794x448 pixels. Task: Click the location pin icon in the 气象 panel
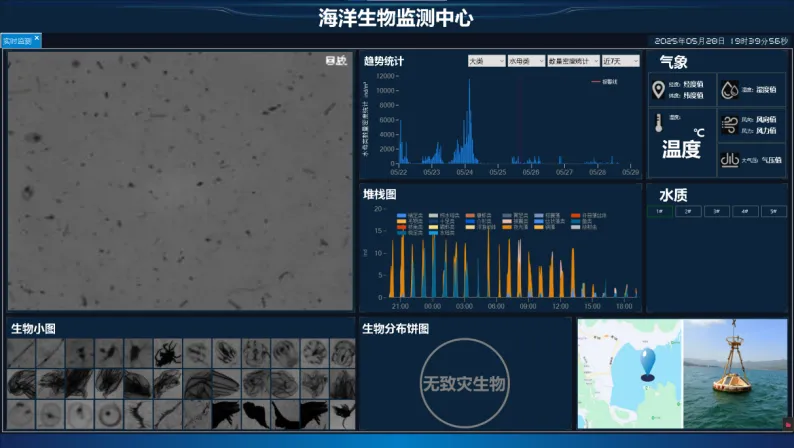tap(658, 90)
